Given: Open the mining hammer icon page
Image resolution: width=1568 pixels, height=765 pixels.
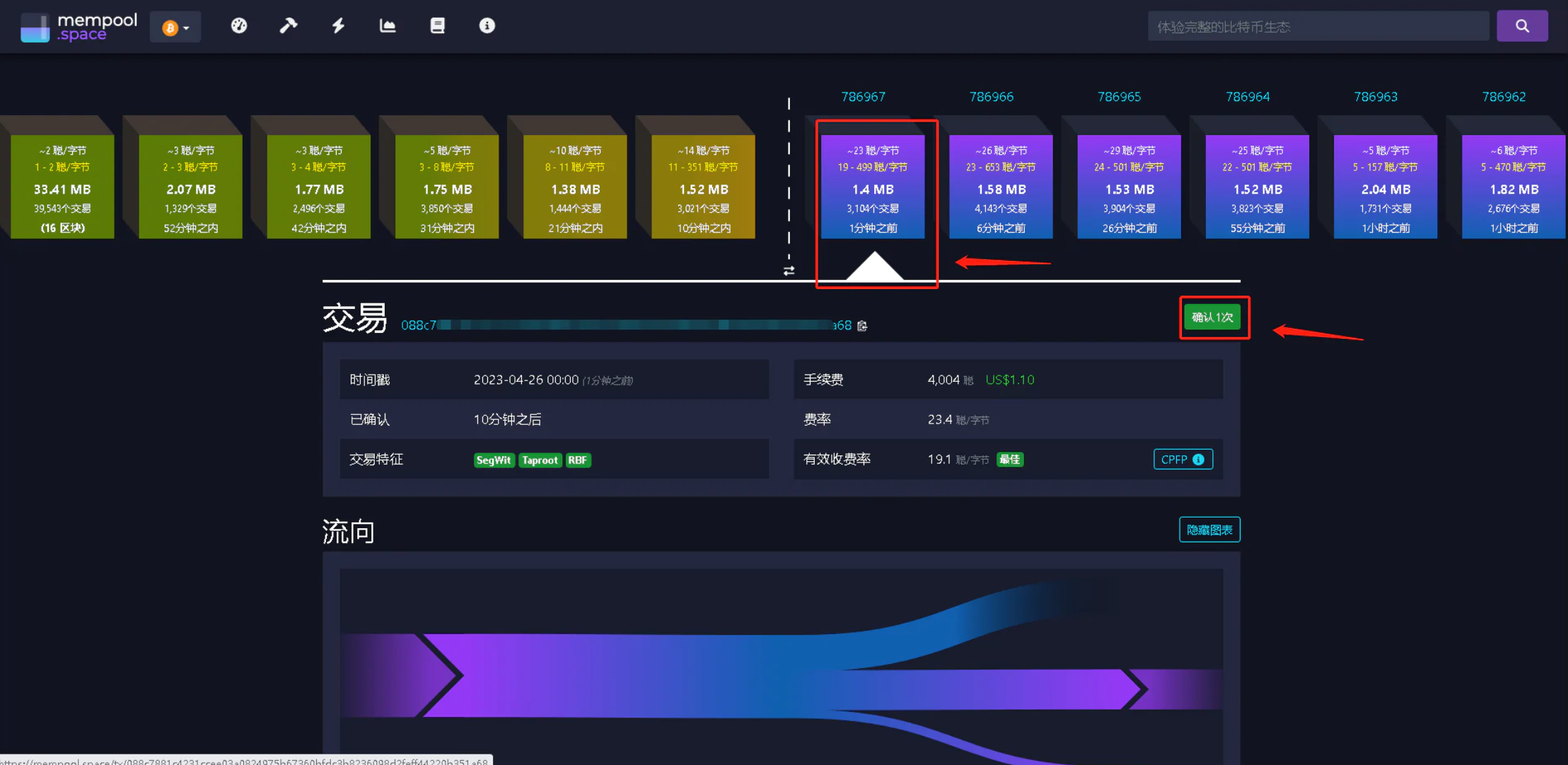Looking at the screenshot, I should [288, 26].
